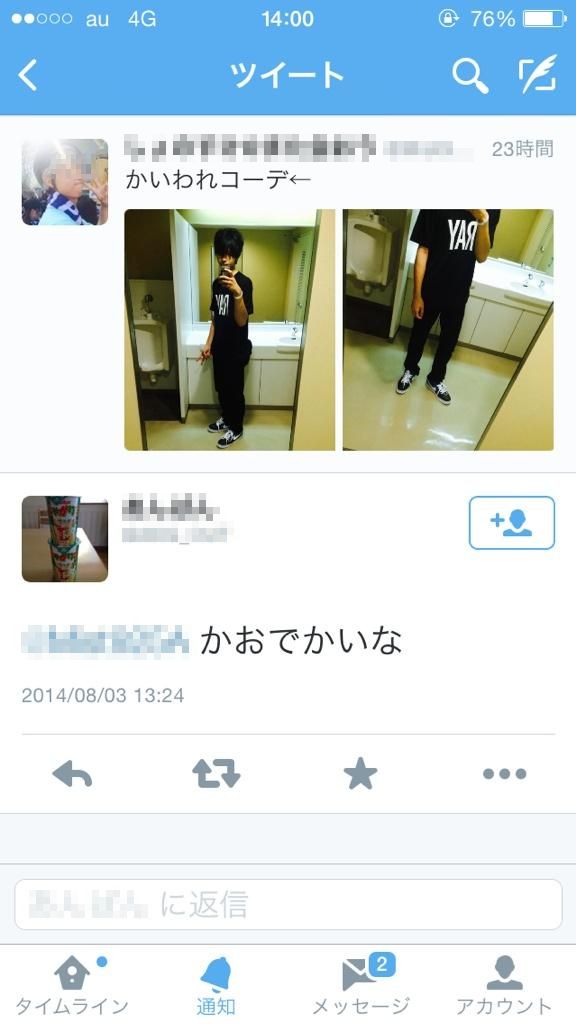Open メッセージ tab with badge
The height and width of the screenshot is (1024, 576).
click(360, 986)
